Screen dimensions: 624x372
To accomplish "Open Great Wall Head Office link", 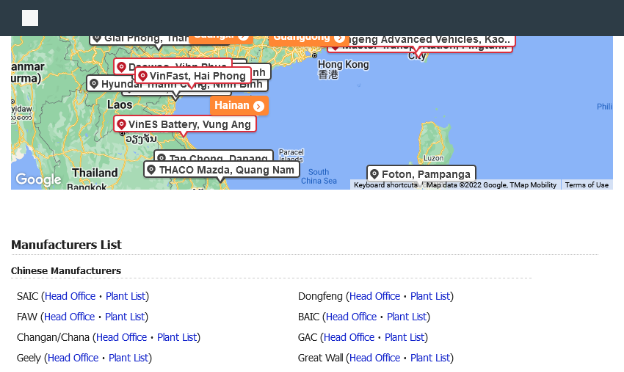I will [374, 358].
